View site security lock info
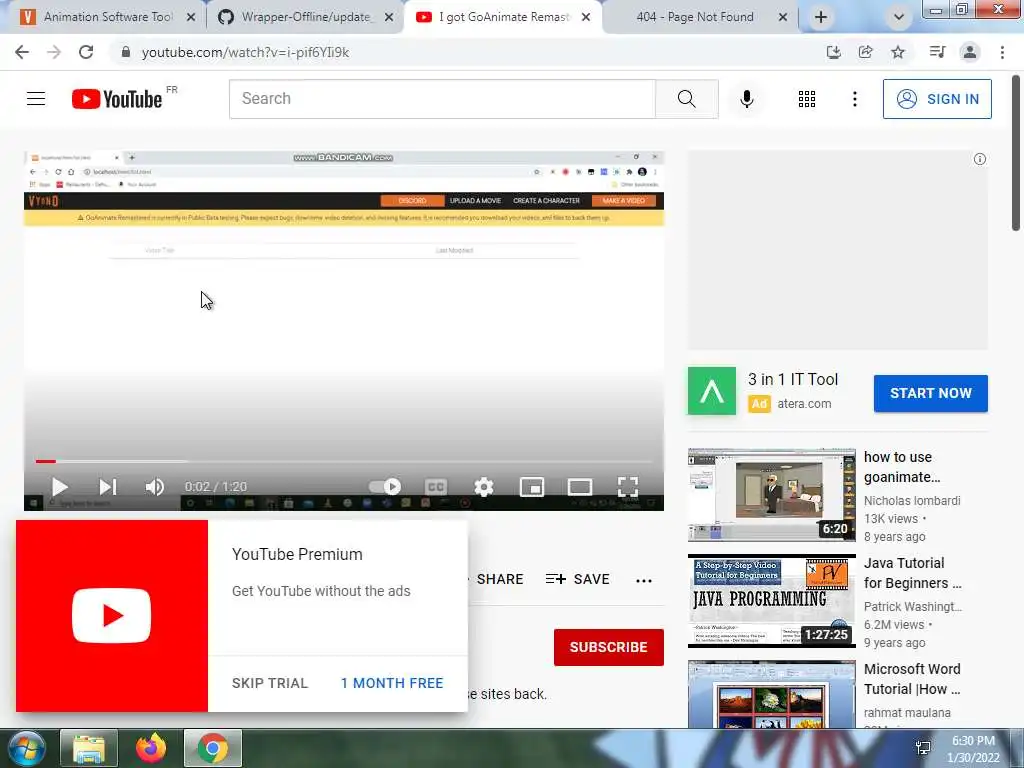 coord(125,52)
